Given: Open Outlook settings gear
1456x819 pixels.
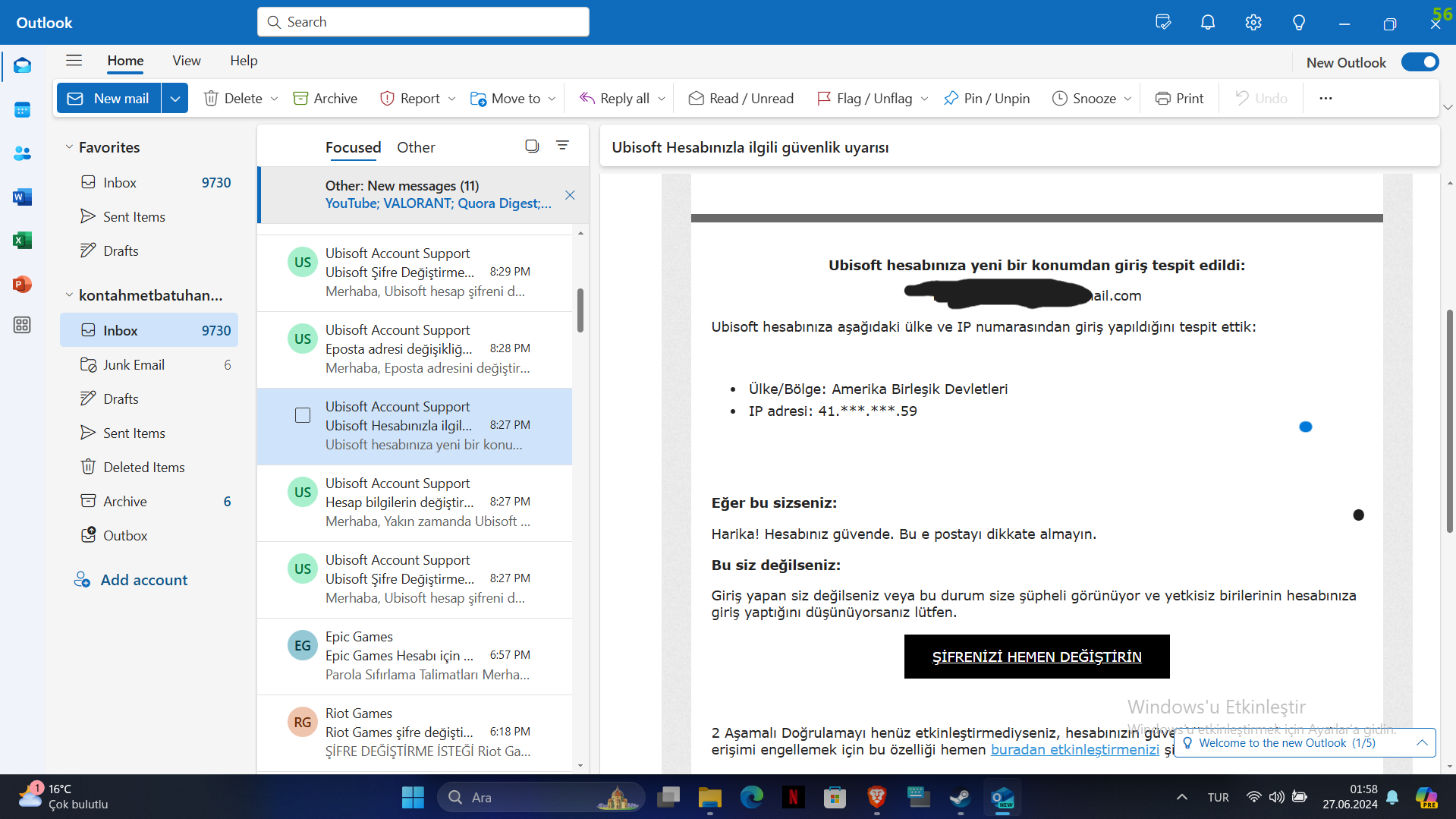Looking at the screenshot, I should 1253,23.
